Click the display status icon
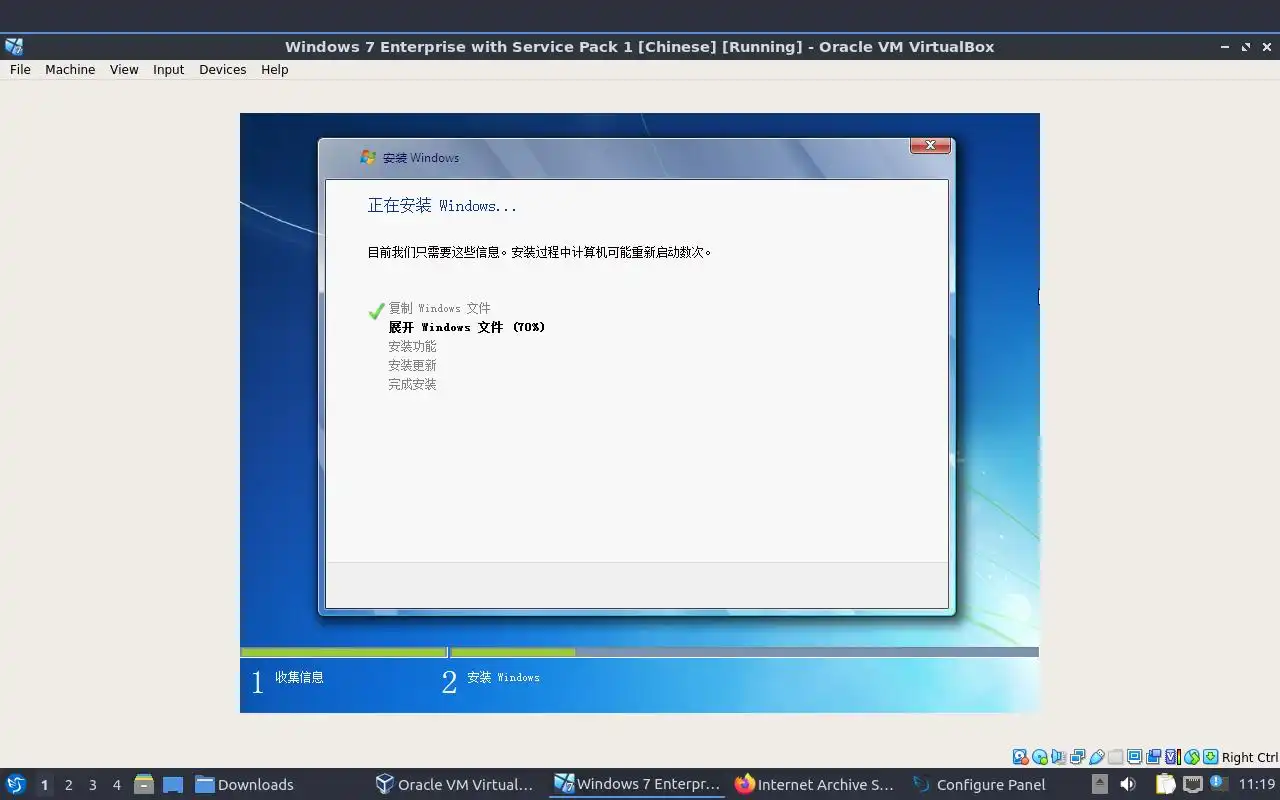Image resolution: width=1280 pixels, height=800 pixels. tap(1134, 757)
